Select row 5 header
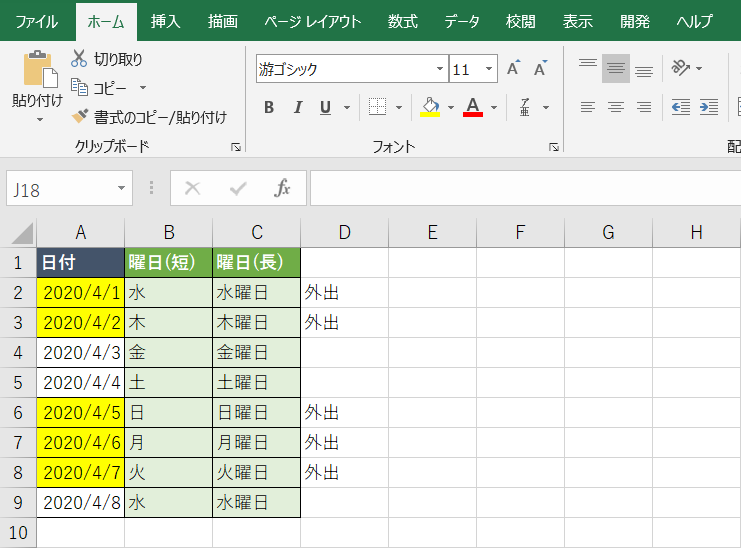This screenshot has width=741, height=548. click(x=18, y=382)
